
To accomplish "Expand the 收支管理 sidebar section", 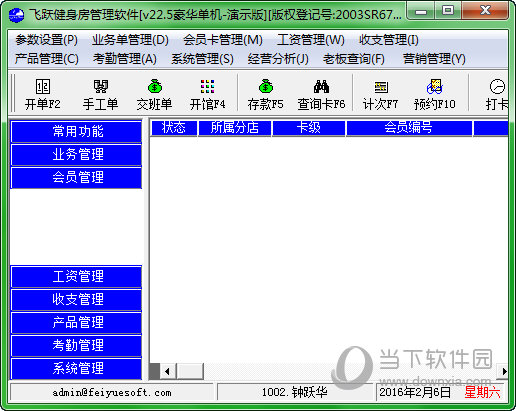I will pos(76,299).
